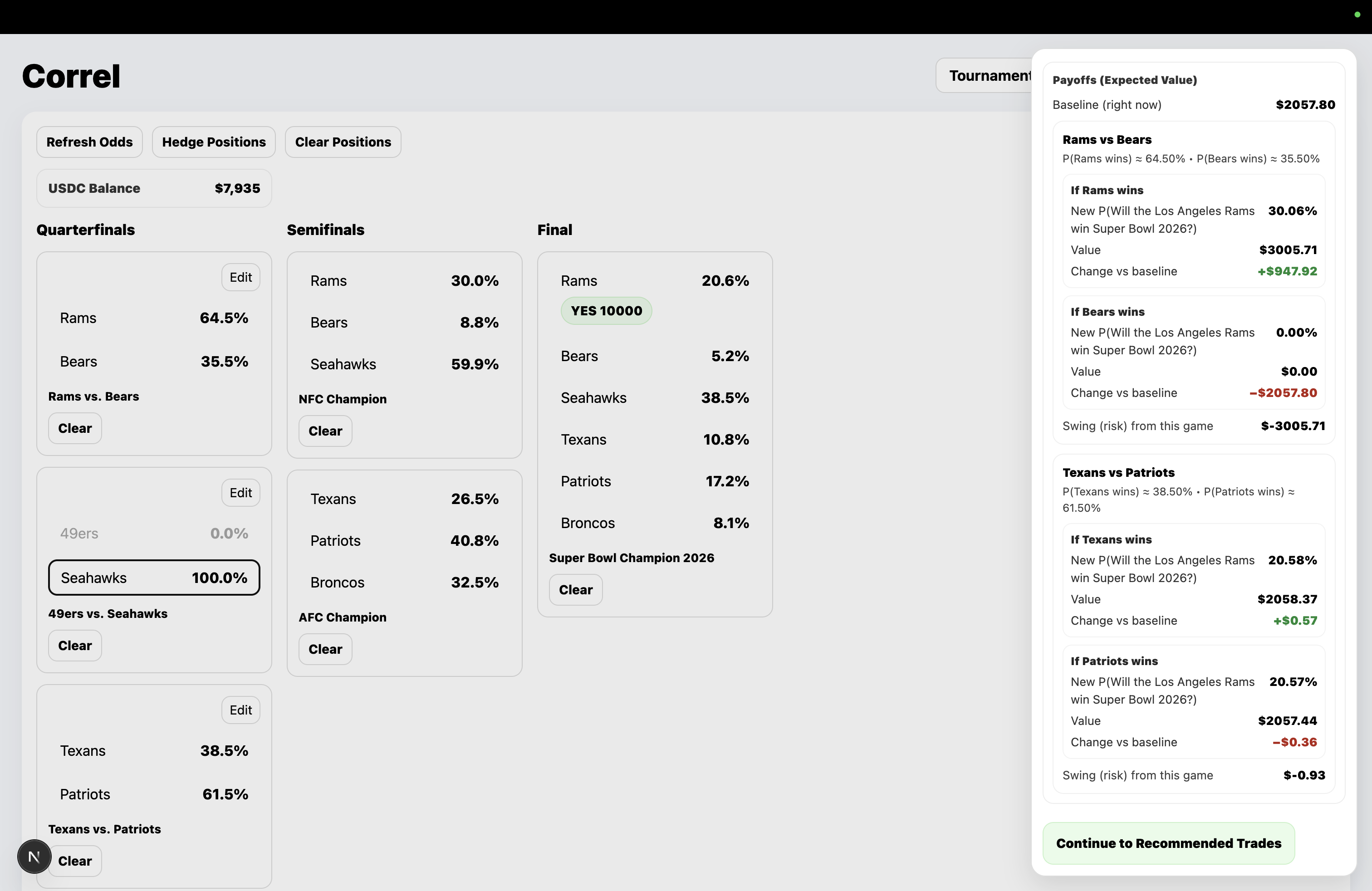Select the Seahawks 100.0% outcome
The image size is (1372, 891).
pos(154,578)
